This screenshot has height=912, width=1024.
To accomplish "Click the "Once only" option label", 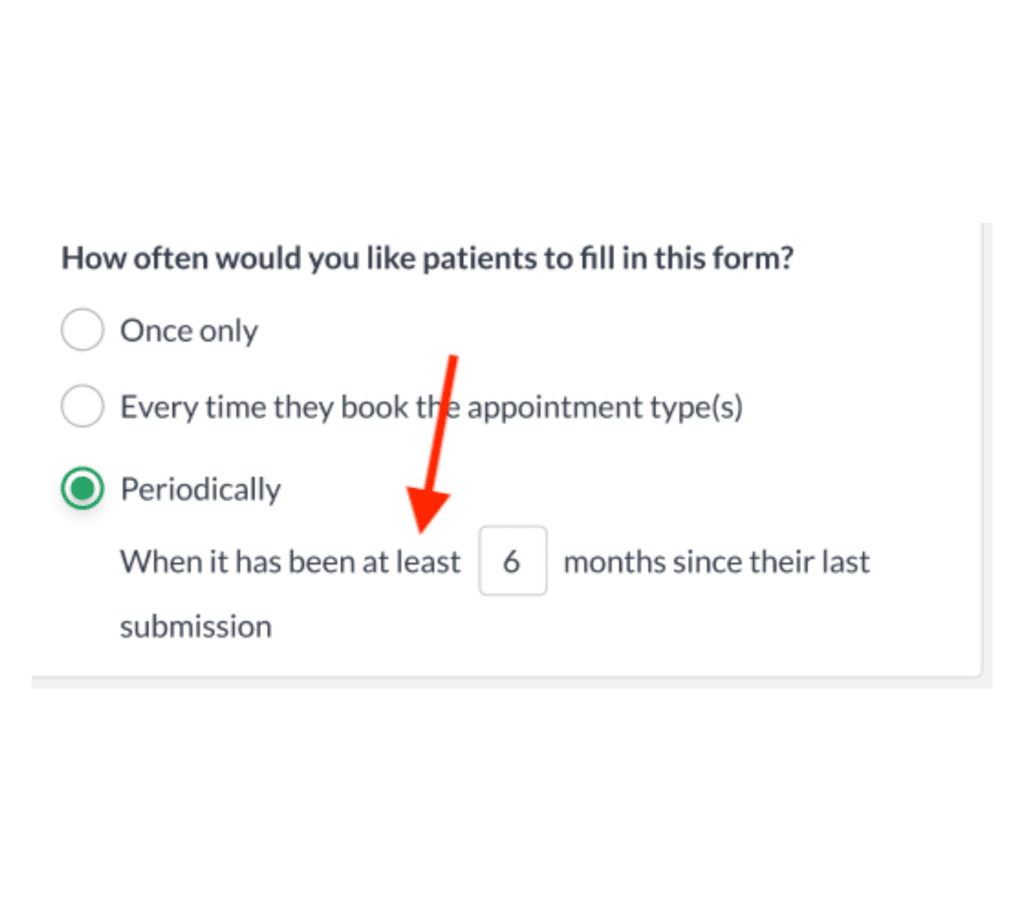I will (x=189, y=331).
